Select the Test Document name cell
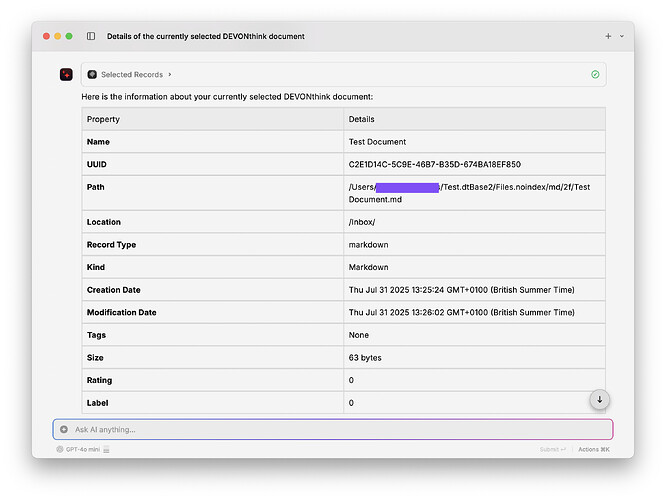Viewport: 665px width, 500px height. pyautogui.click(x=377, y=142)
